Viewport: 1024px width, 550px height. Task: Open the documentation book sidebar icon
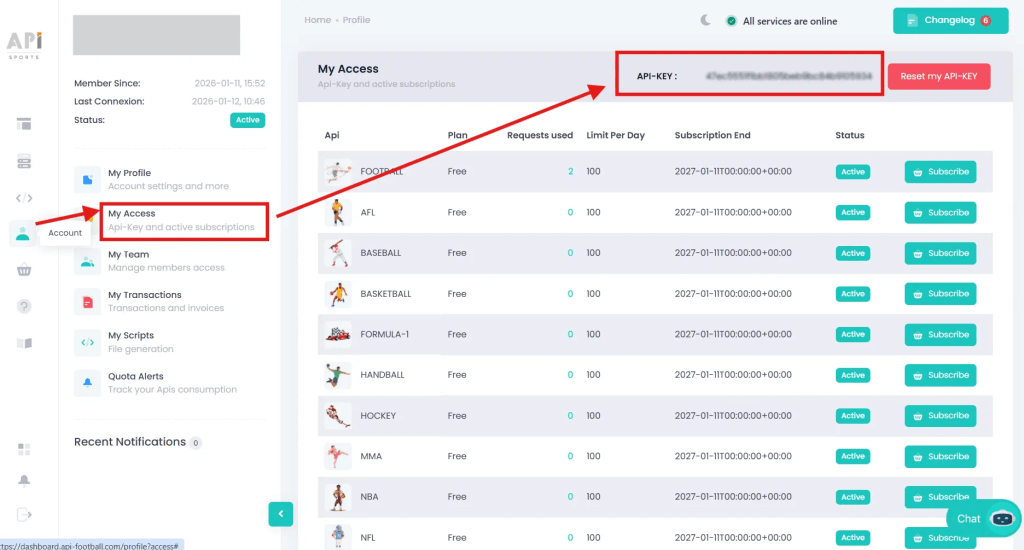(25, 343)
